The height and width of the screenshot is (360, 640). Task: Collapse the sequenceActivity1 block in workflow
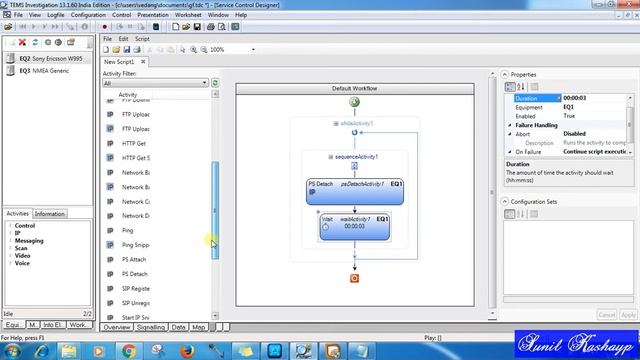coord(331,157)
